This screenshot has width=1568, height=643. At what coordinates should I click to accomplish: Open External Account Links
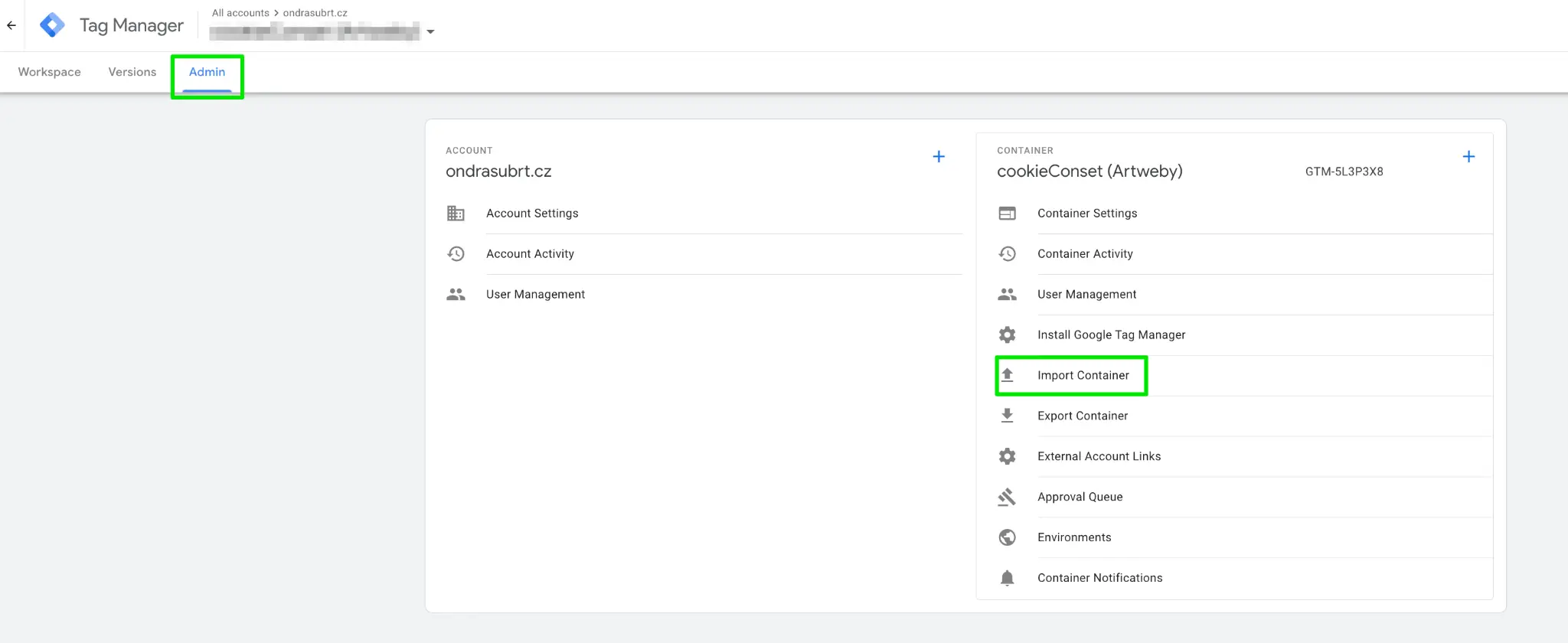coord(1099,456)
